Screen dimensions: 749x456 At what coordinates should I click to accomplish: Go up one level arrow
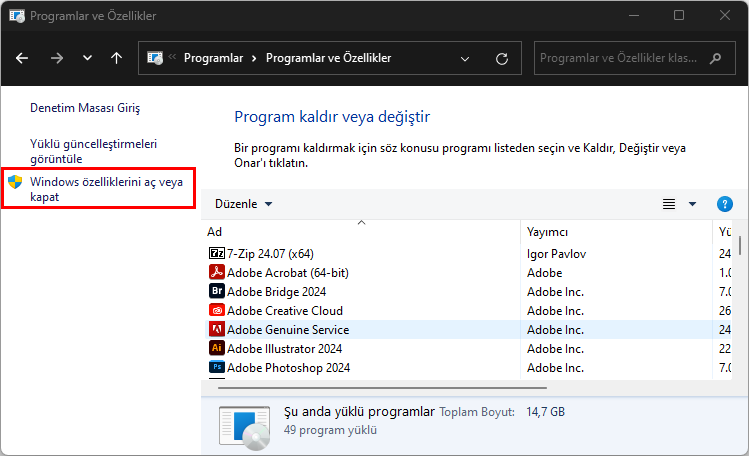click(117, 58)
